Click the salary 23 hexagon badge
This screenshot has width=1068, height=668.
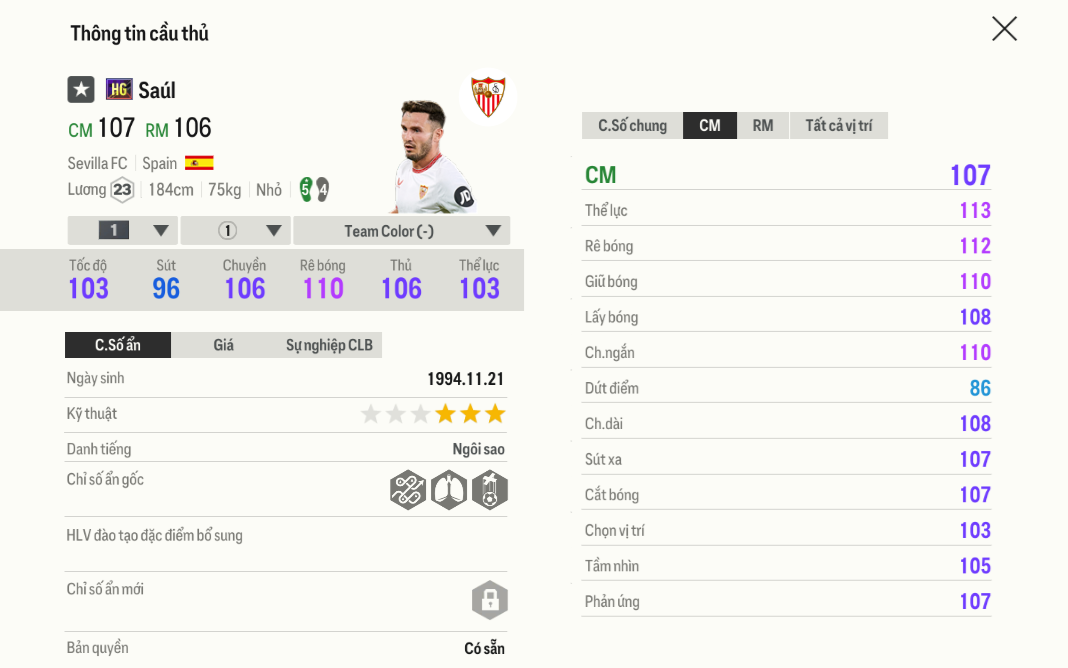[122, 189]
